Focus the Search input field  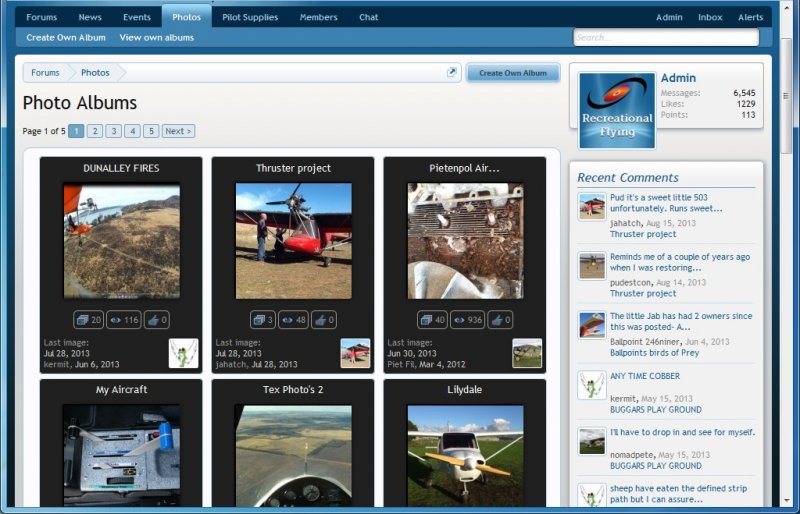point(666,37)
